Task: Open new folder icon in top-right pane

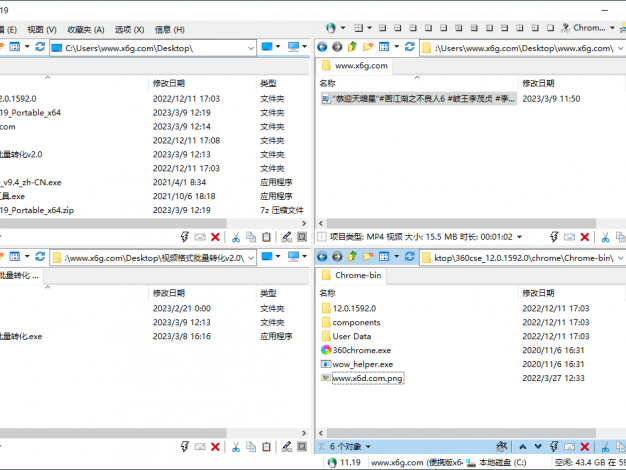Action: pos(368,47)
